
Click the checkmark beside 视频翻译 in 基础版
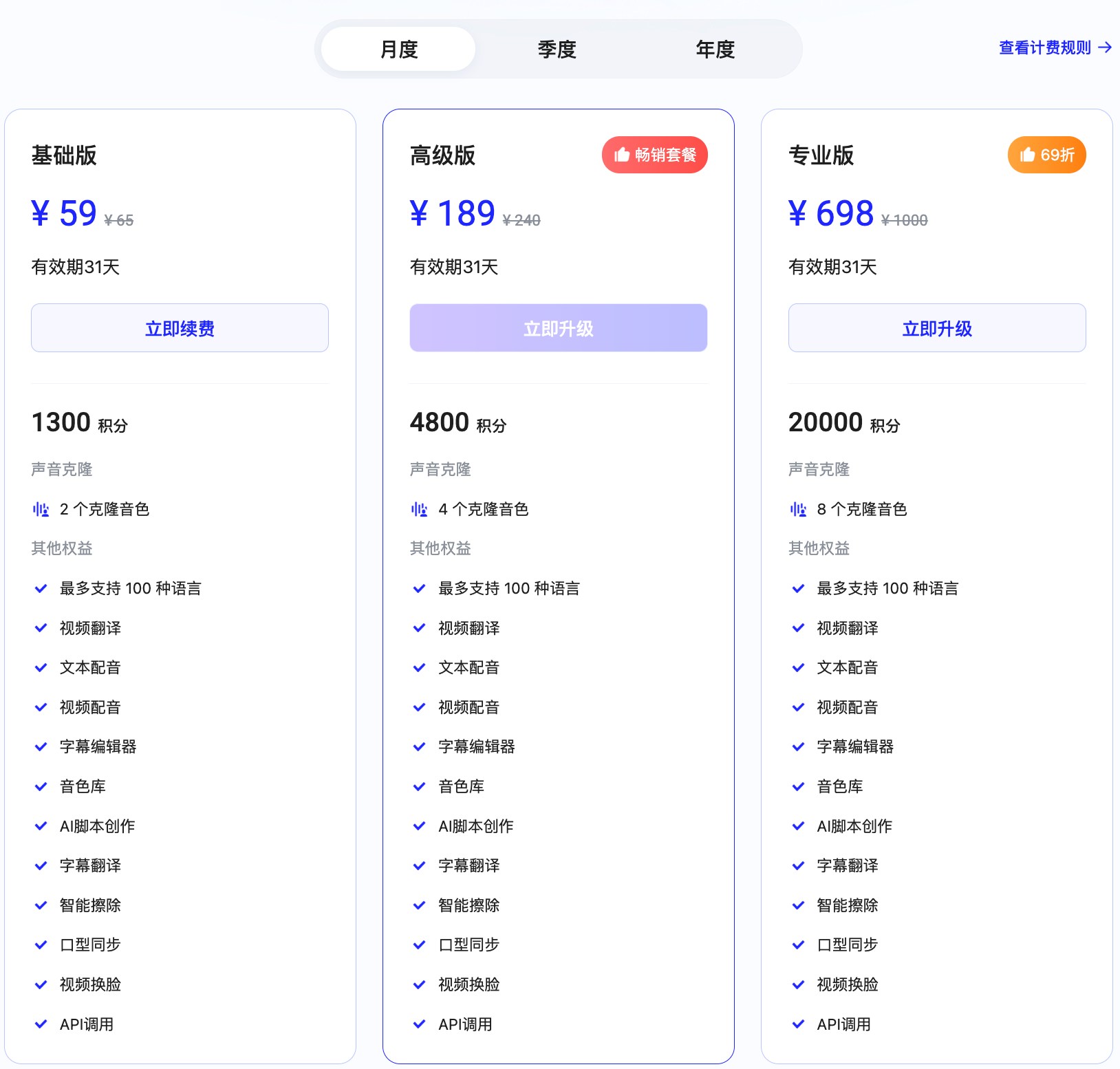41,628
